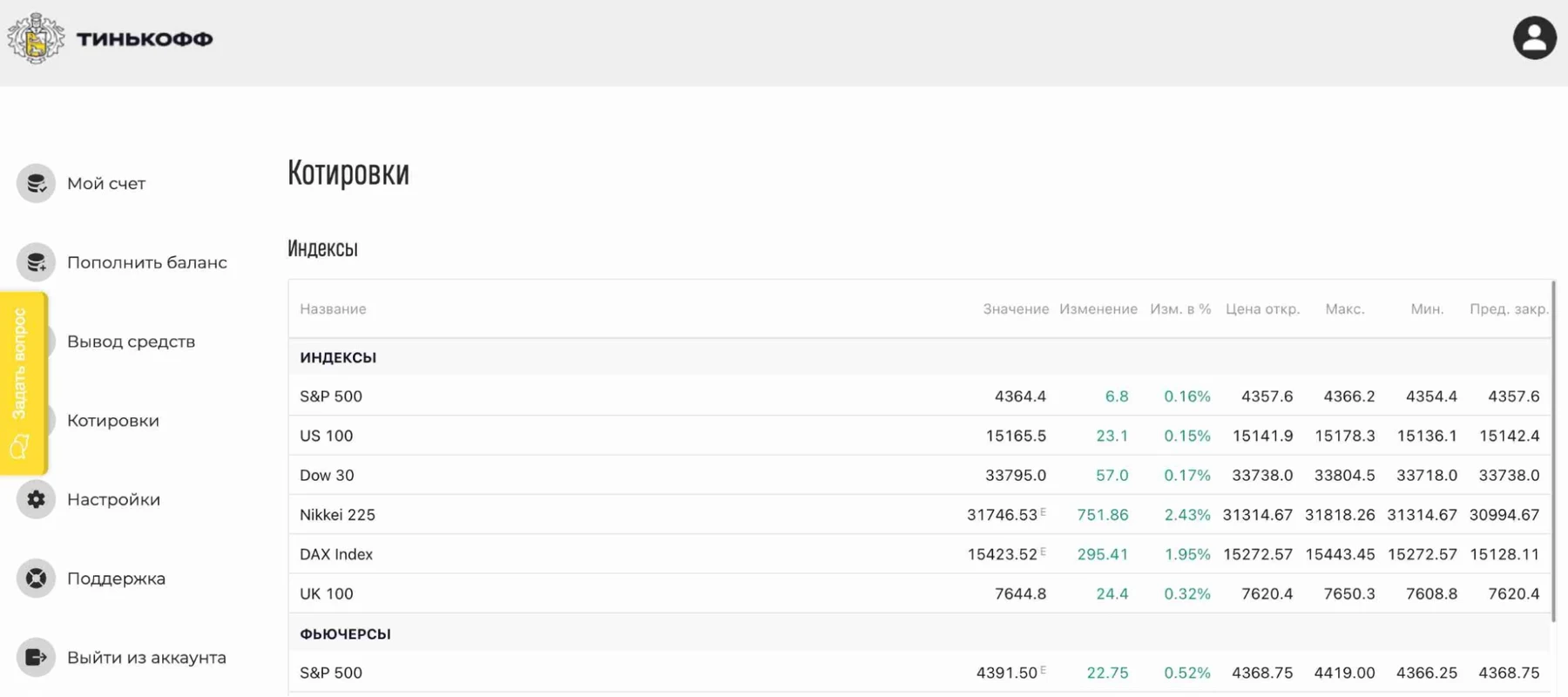Viewport: 1568px width, 697px height.
Task: Click the Выйти из аккаунта label
Action: coord(147,658)
